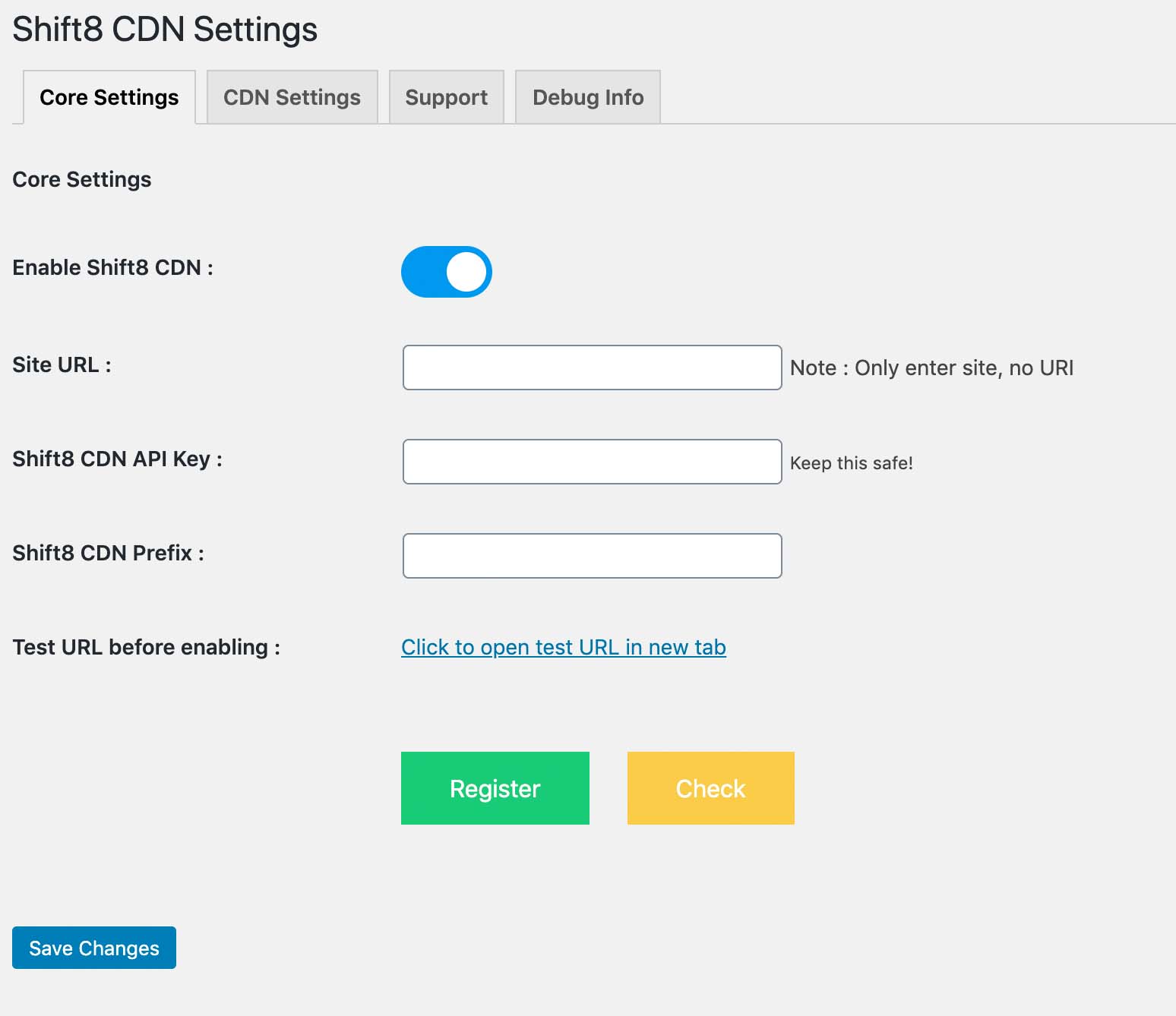Click the Shift8 CDN Prefix input box
This screenshot has width=1176, height=1016.
point(592,556)
